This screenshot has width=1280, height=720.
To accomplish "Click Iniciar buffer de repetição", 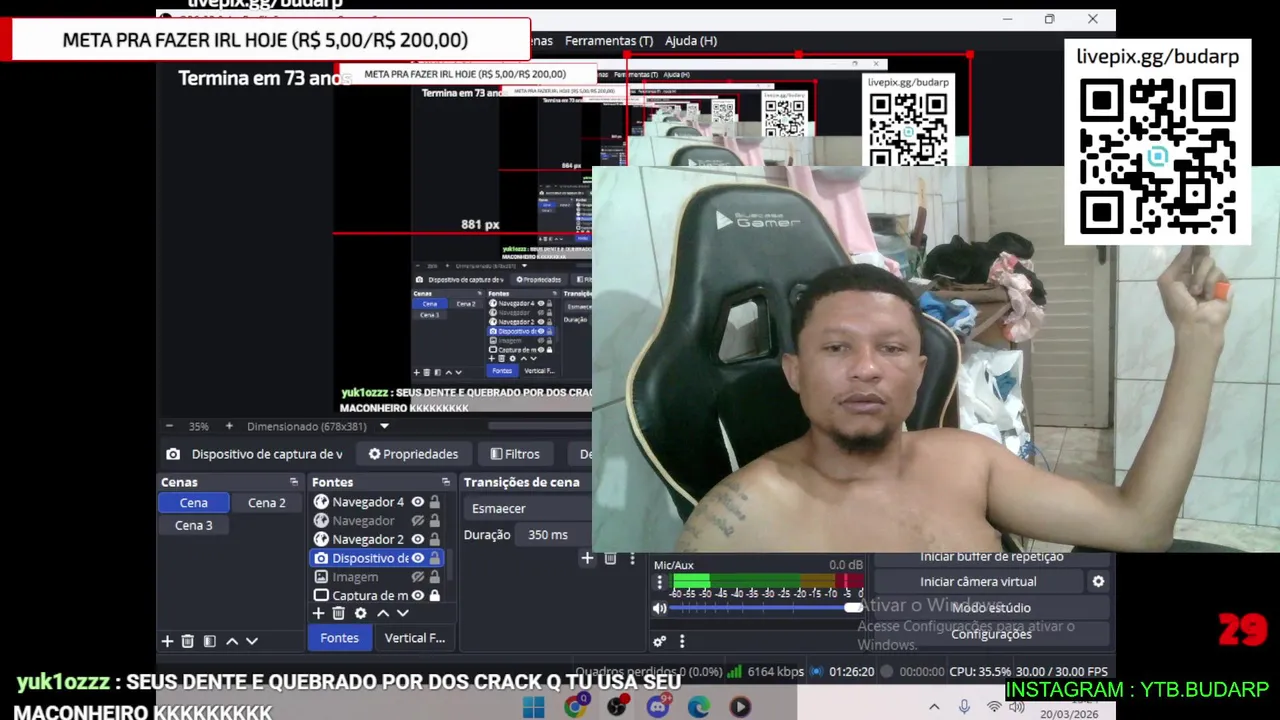I will pos(992,557).
